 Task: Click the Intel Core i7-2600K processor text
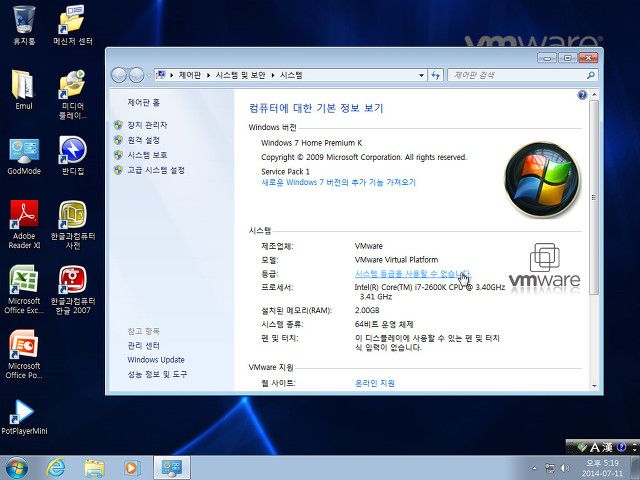click(x=430, y=291)
